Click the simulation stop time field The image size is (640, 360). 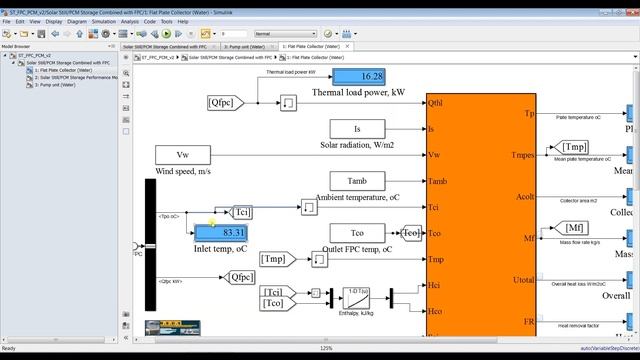pos(233,34)
